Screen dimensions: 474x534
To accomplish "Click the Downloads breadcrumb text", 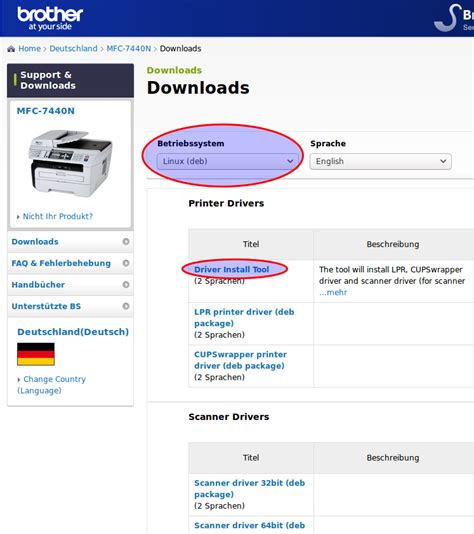I will (180, 49).
